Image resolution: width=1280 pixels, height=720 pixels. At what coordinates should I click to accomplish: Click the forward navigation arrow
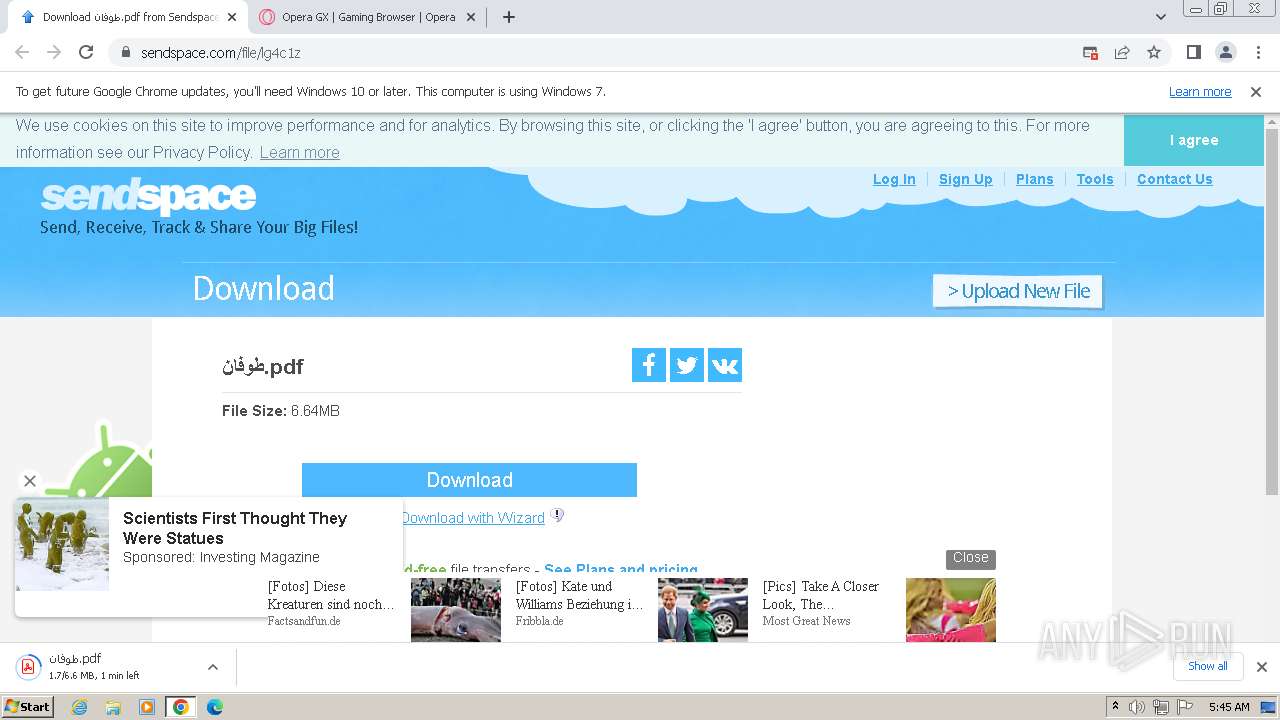pyautogui.click(x=54, y=52)
